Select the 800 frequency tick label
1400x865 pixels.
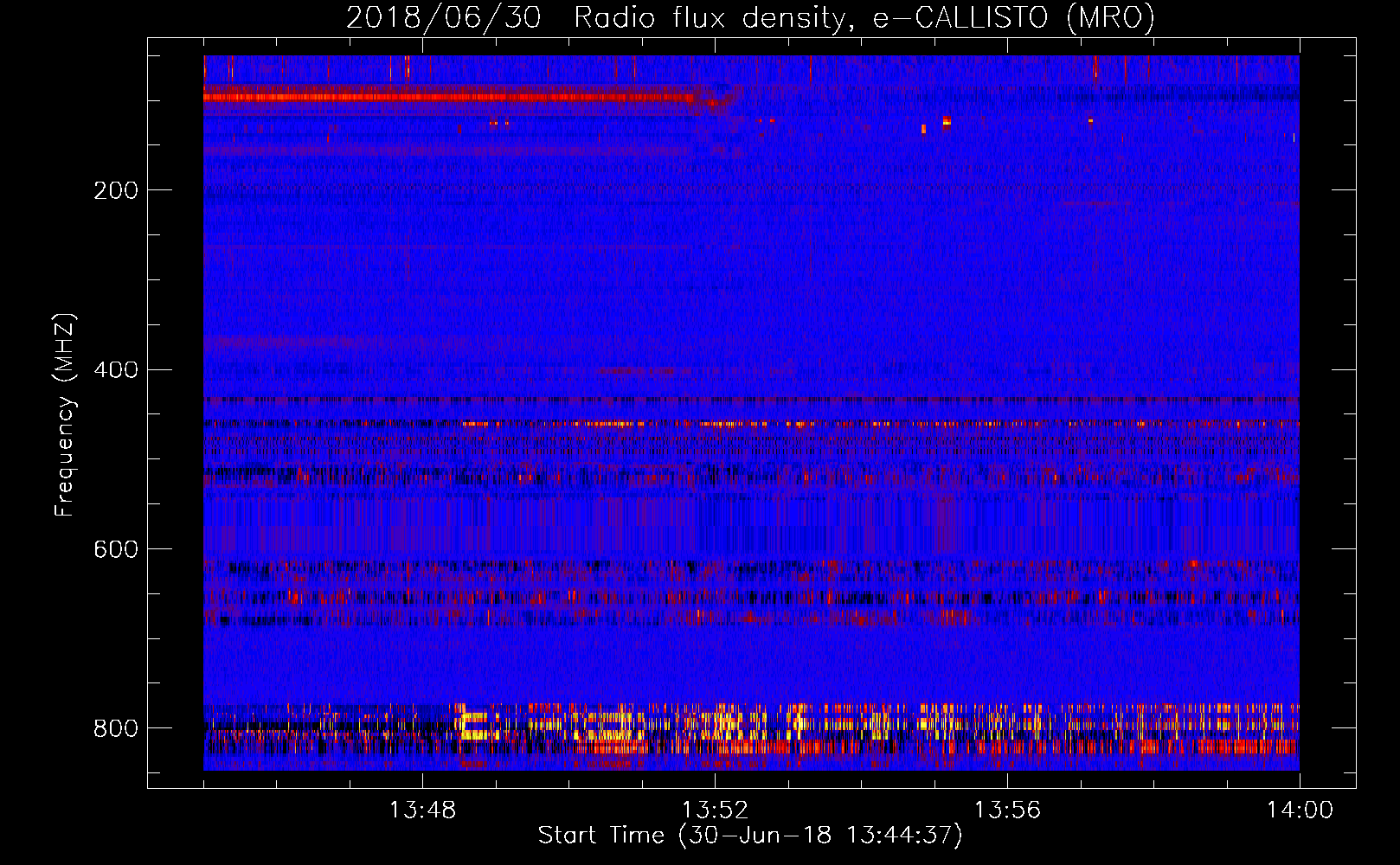[x=116, y=728]
